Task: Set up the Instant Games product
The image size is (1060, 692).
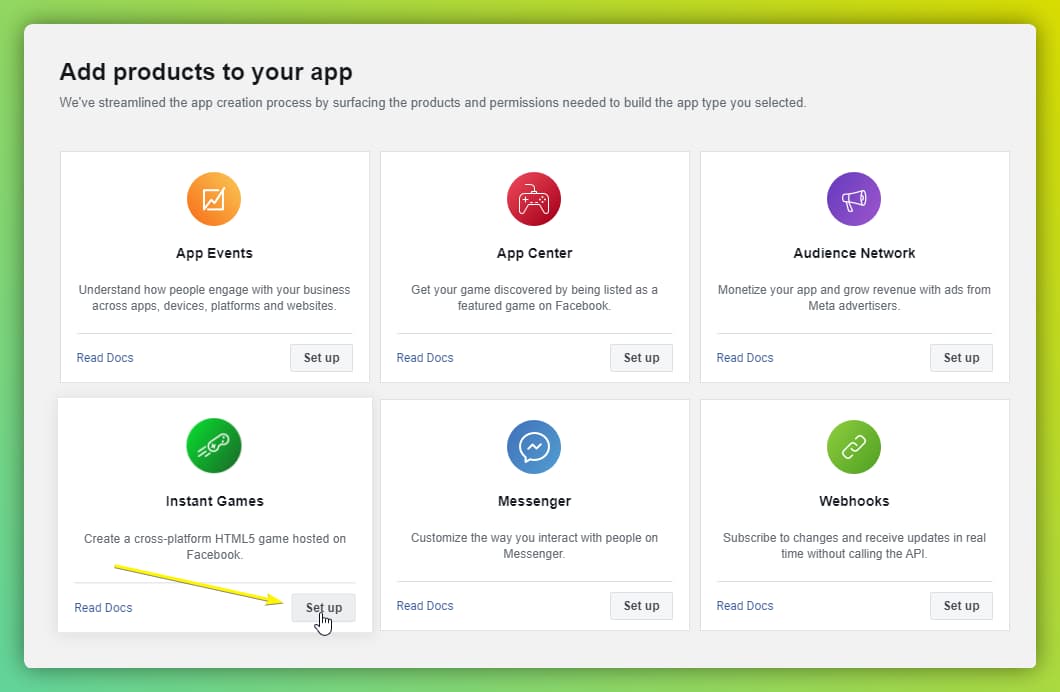Action: click(323, 608)
